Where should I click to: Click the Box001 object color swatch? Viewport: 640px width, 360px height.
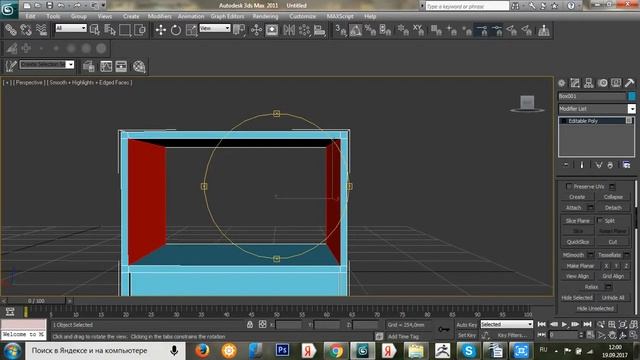click(x=632, y=96)
